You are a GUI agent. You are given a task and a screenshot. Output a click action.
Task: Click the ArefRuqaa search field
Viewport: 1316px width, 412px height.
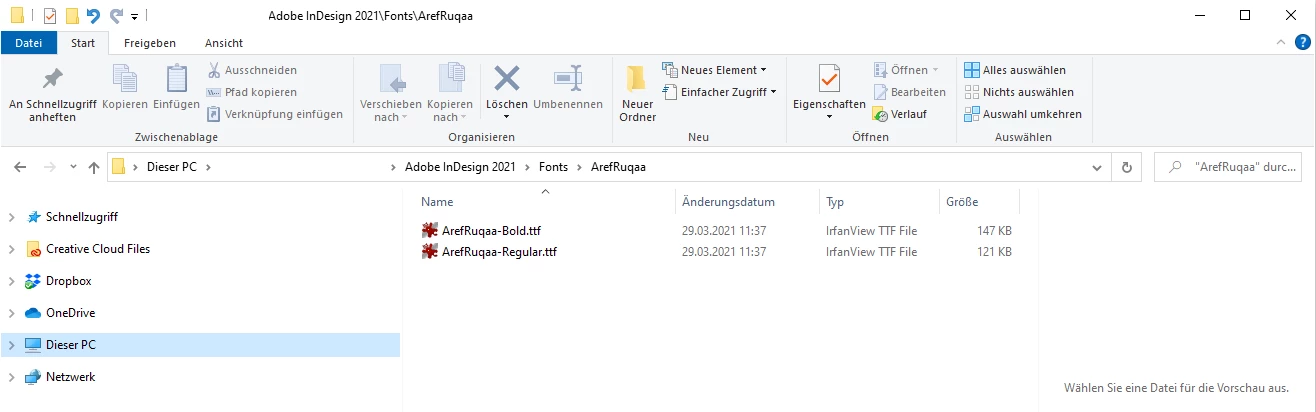1228,167
